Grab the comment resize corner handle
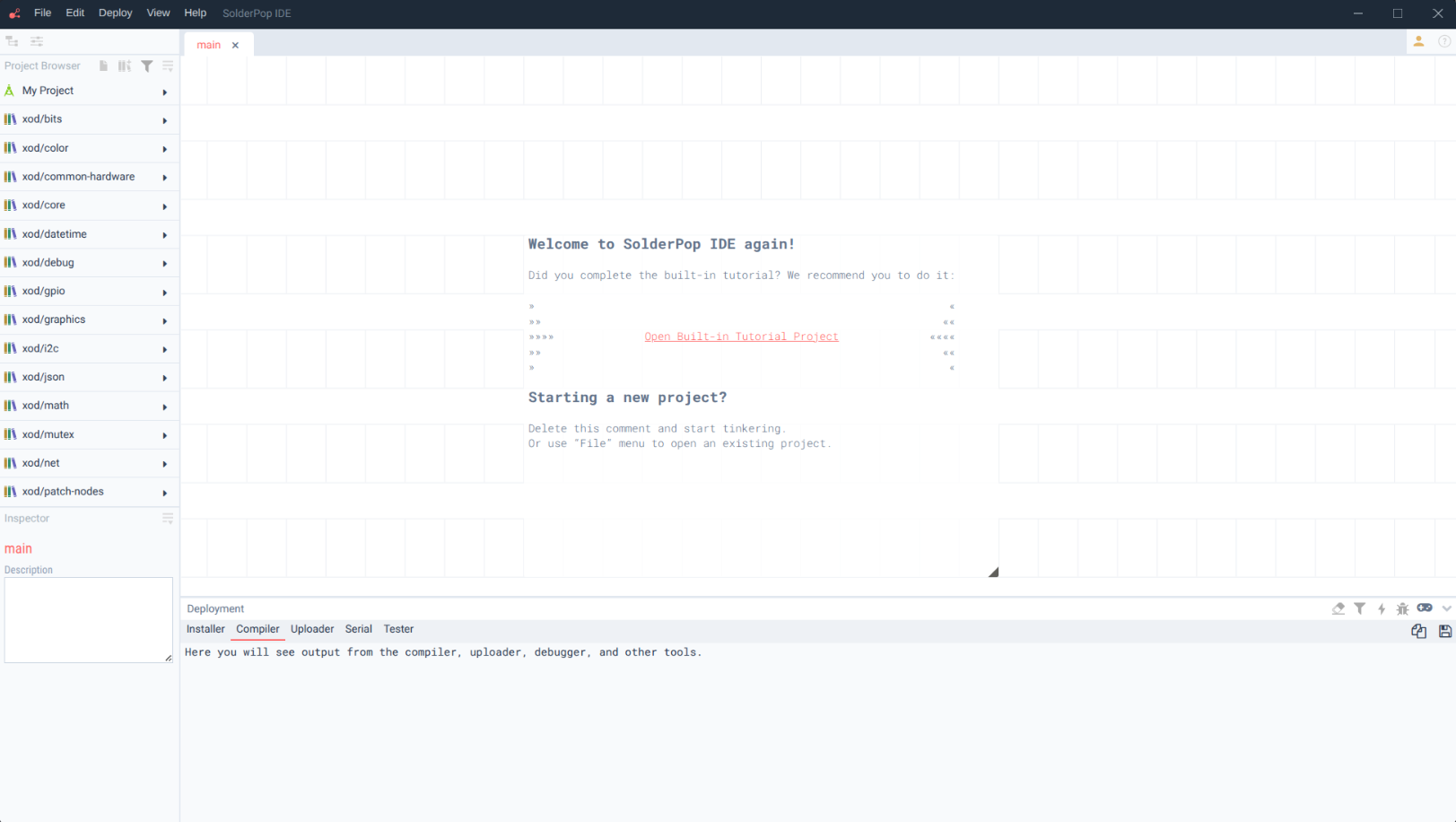The height and width of the screenshot is (822, 1456). (x=993, y=572)
